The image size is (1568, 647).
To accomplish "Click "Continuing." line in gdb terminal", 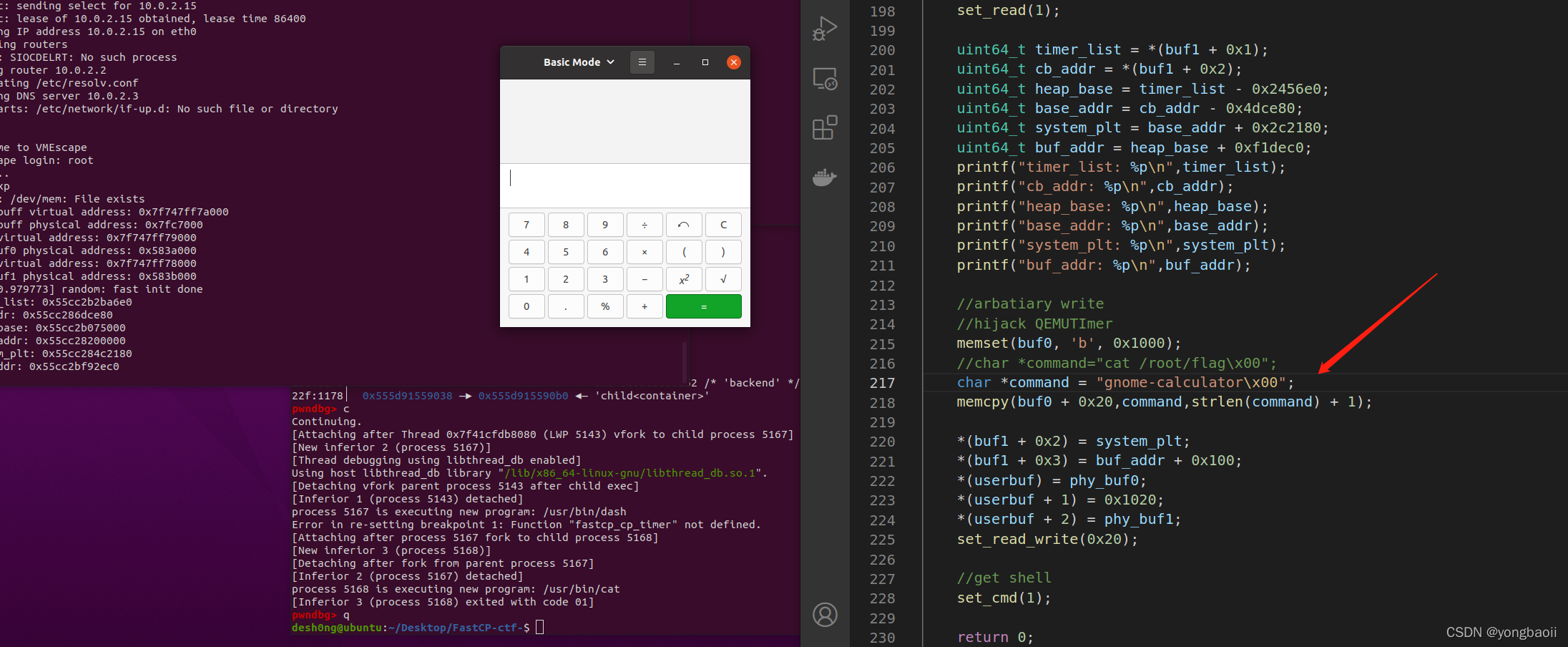I will (327, 422).
